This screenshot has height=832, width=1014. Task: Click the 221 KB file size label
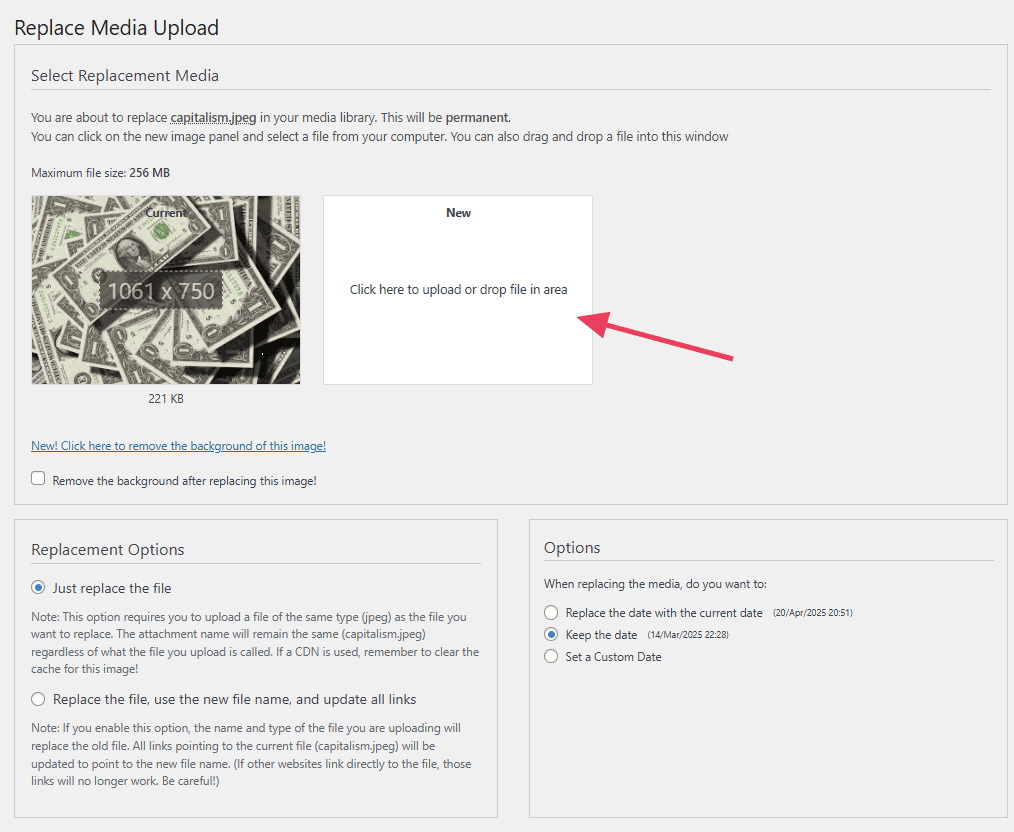click(x=166, y=399)
